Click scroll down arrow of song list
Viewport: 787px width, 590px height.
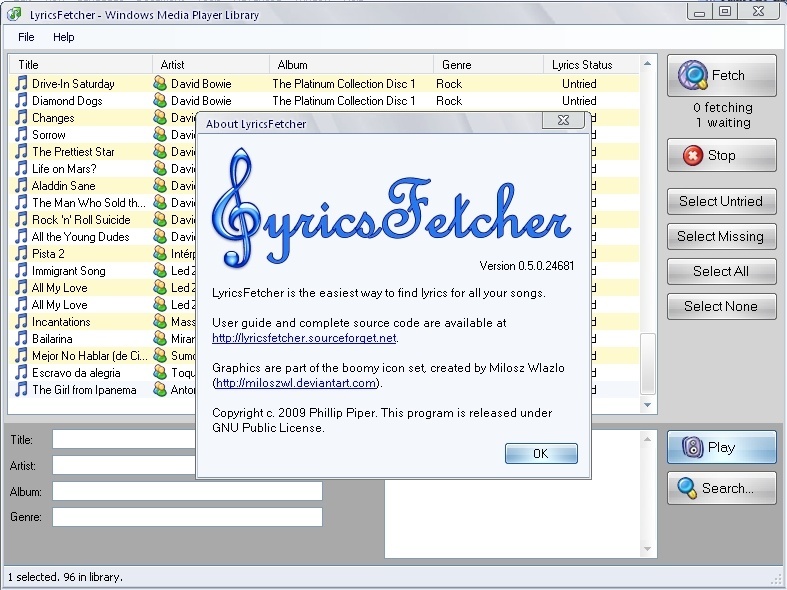point(647,405)
